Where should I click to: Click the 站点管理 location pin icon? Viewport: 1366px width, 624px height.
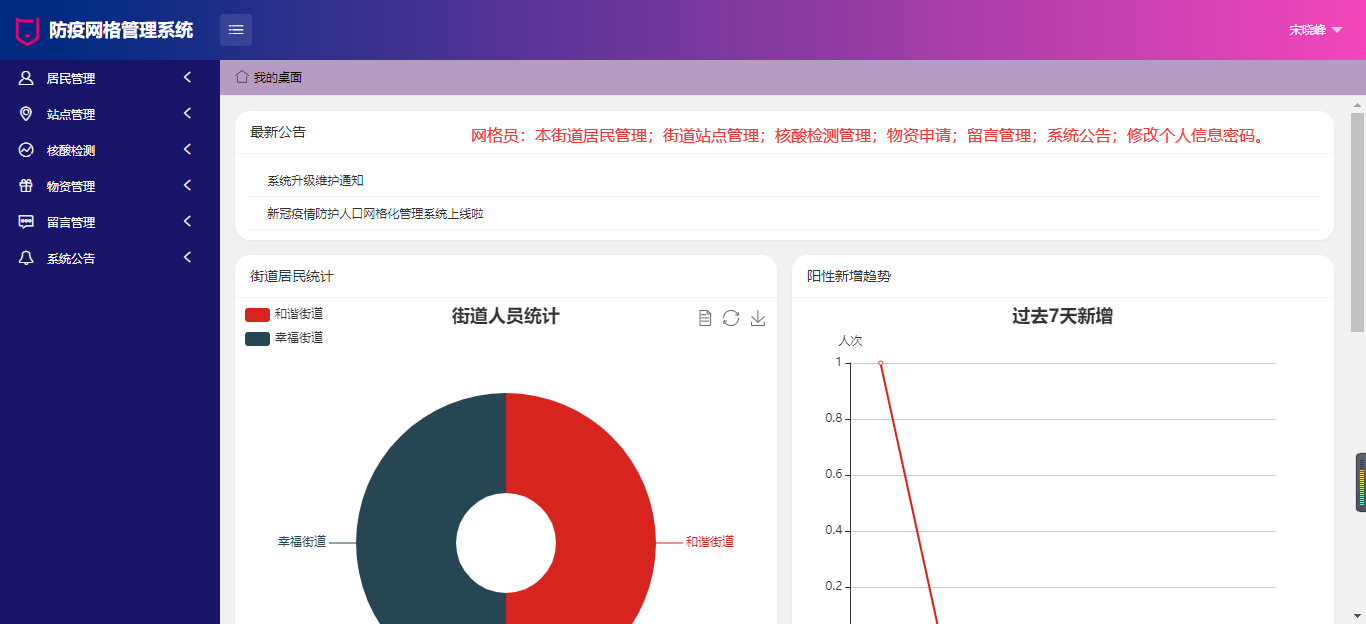(26, 114)
